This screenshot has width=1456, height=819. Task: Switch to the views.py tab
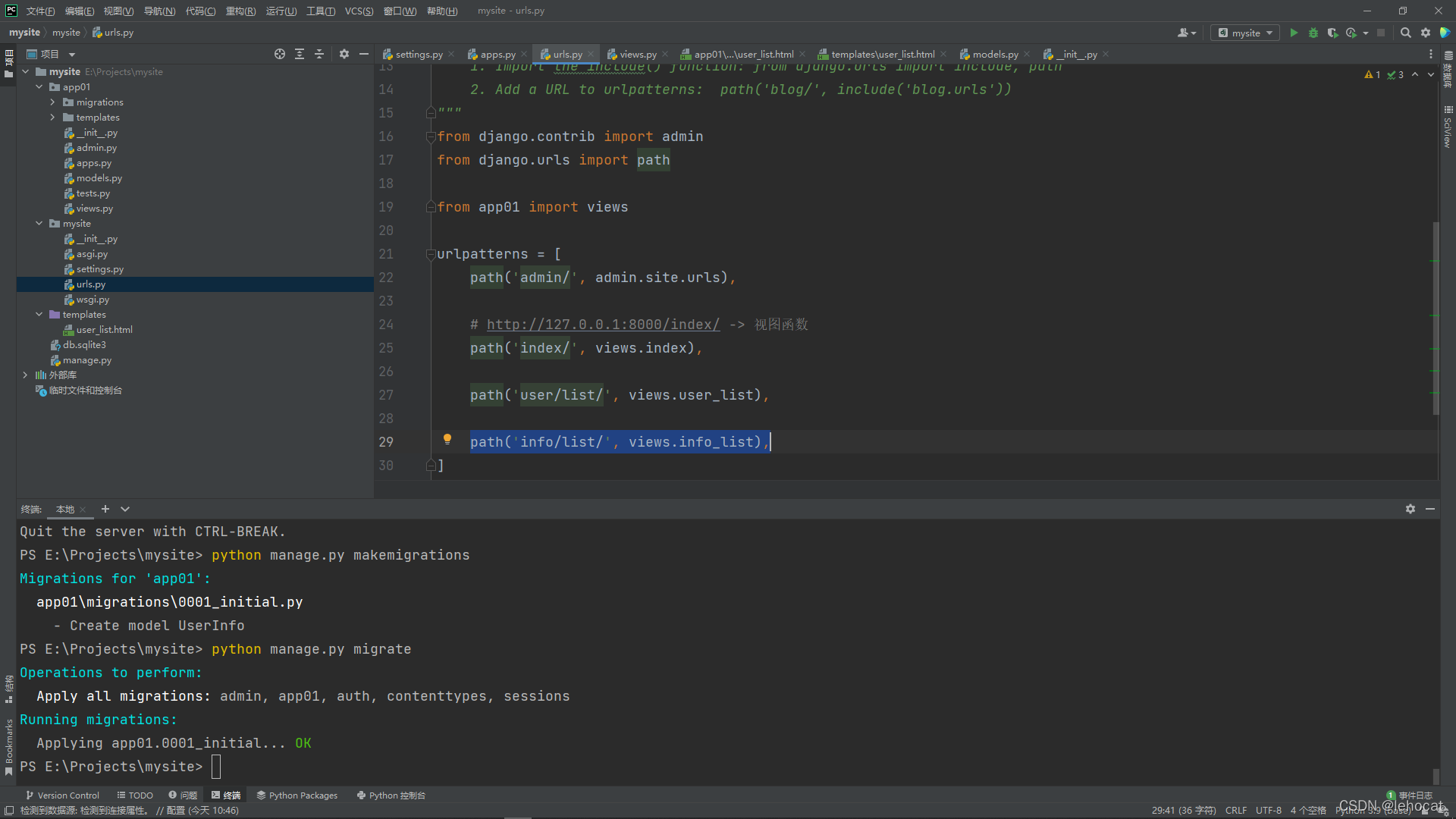coord(637,55)
